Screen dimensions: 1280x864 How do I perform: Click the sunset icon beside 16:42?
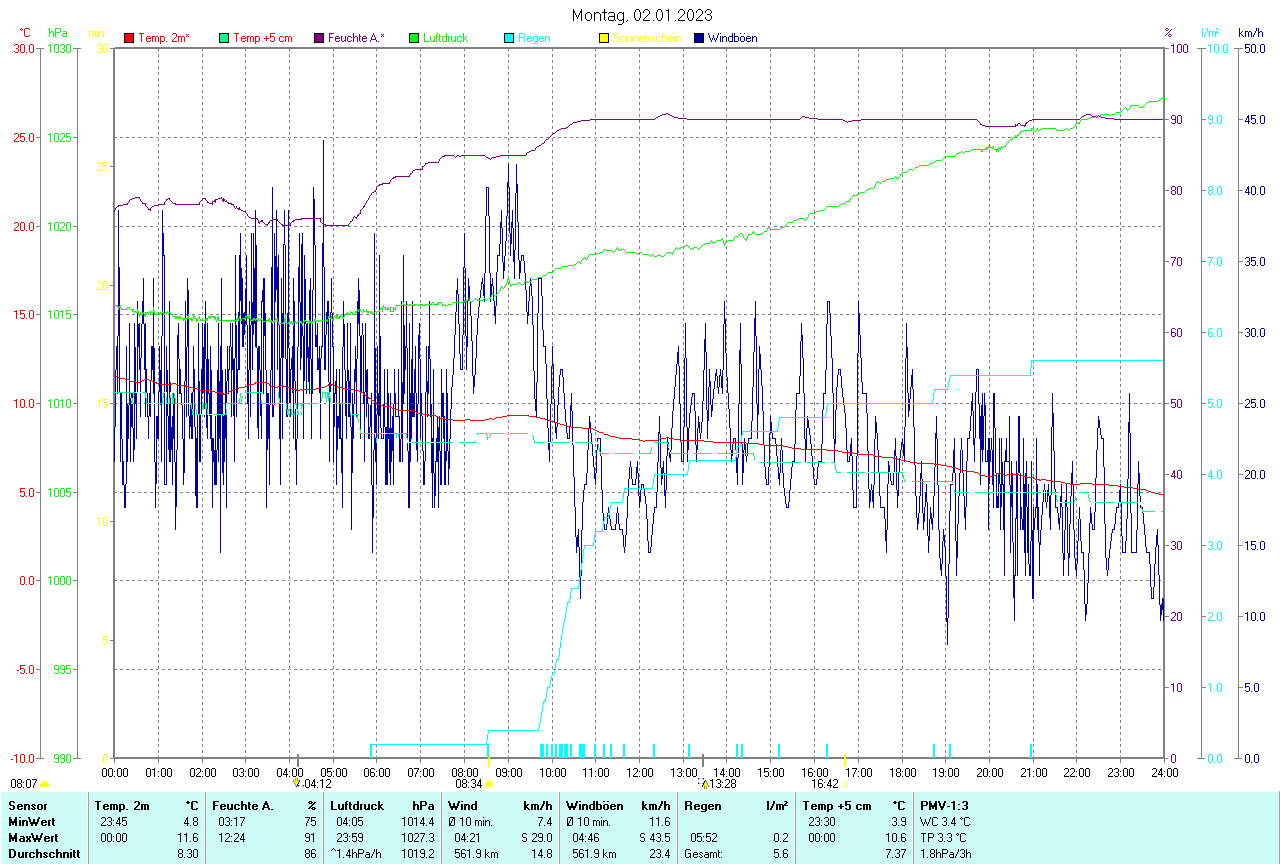point(845,785)
